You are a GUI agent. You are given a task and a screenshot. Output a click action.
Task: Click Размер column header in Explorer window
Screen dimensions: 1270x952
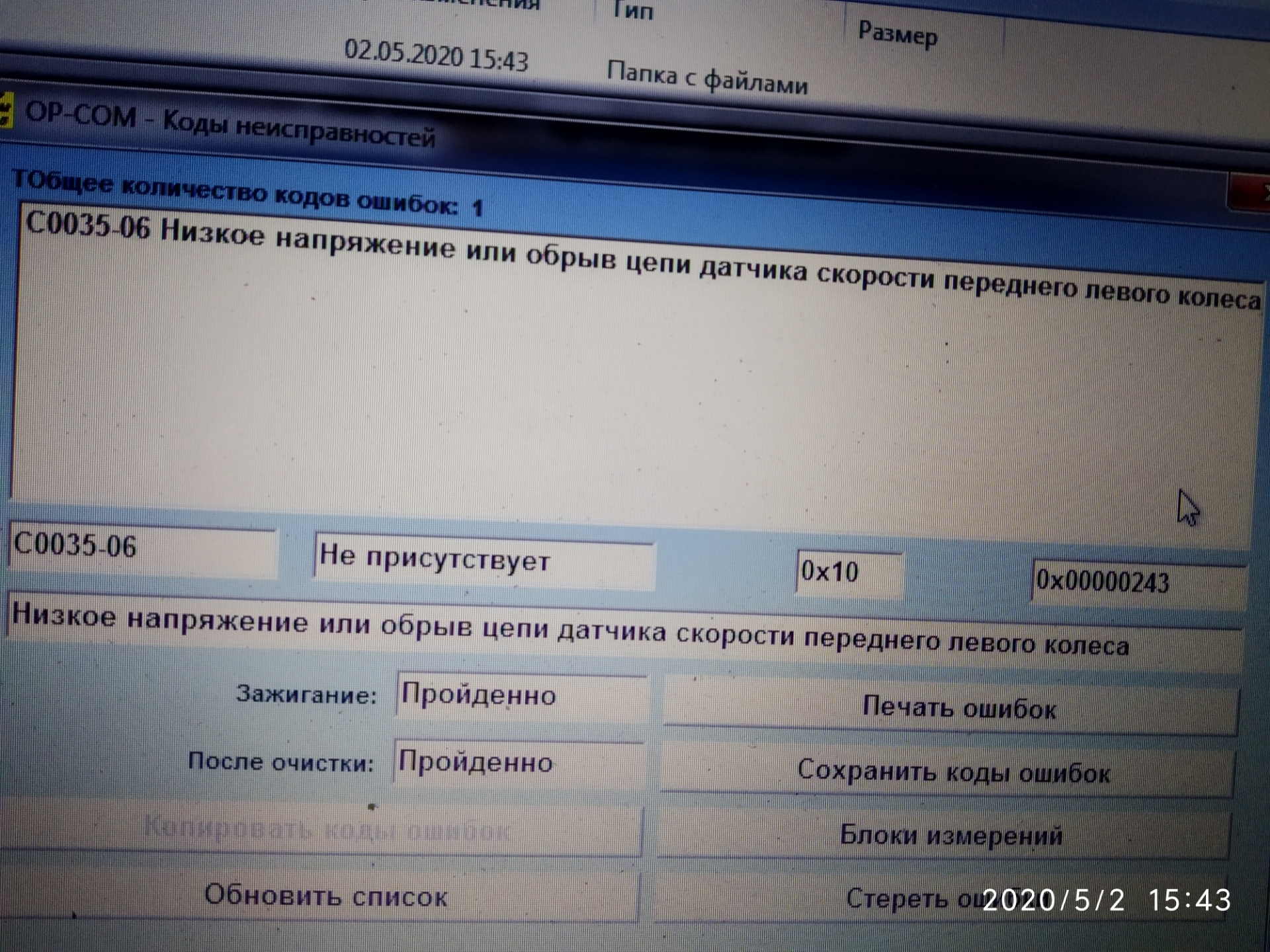898,33
